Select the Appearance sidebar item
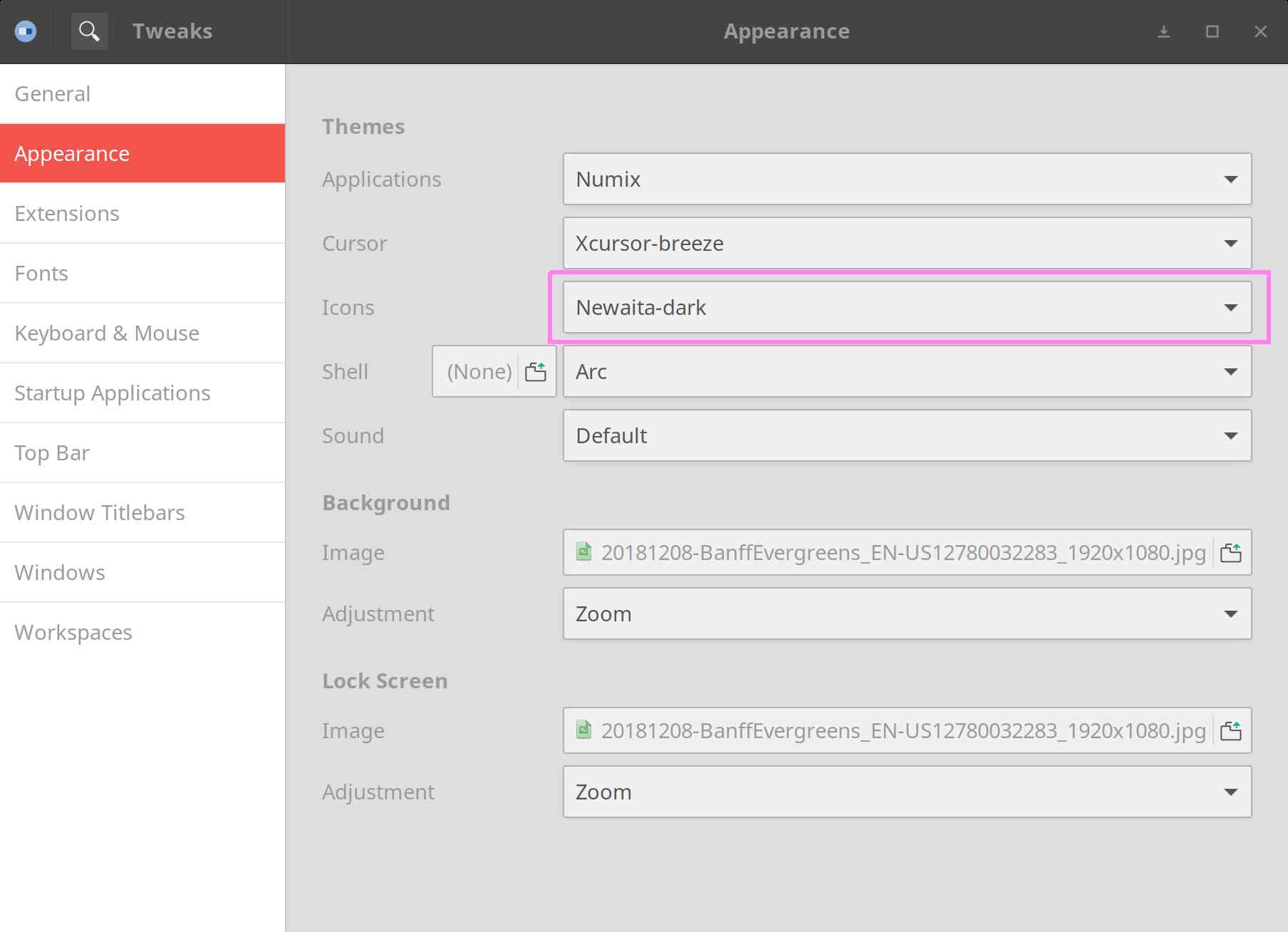The height and width of the screenshot is (932, 1288). click(x=142, y=153)
